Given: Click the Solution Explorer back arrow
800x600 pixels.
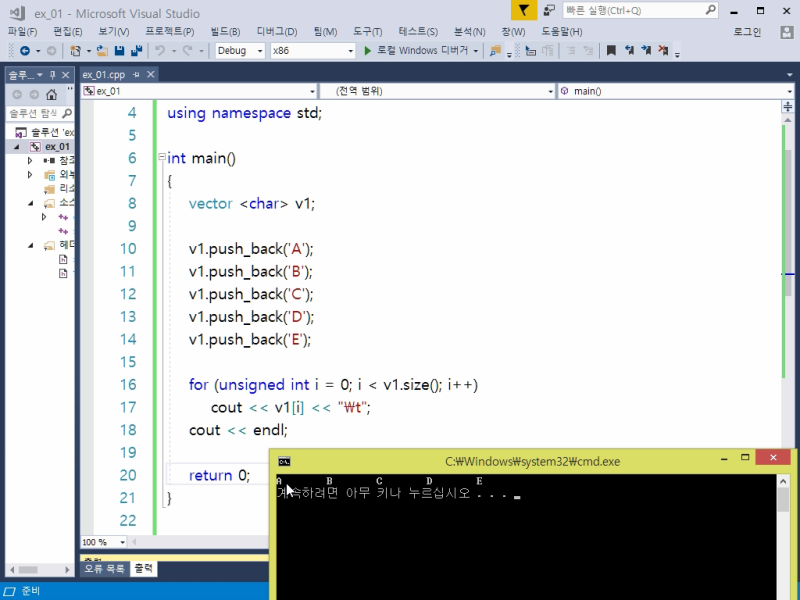Looking at the screenshot, I should (17, 94).
